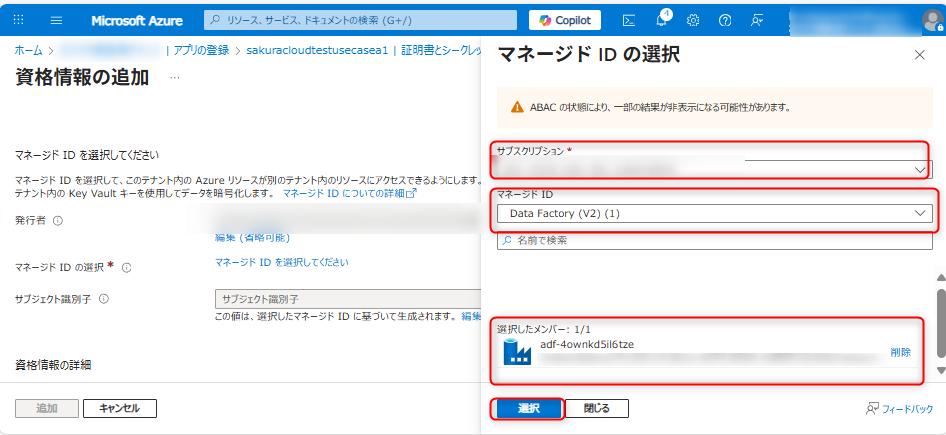Click the 資格情報の詳細 heading
This screenshot has height=435, width=946.
click(x=53, y=364)
